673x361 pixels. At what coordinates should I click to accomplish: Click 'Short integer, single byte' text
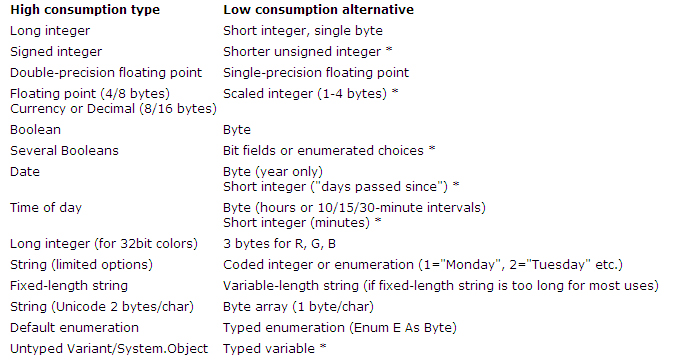[x=303, y=31]
